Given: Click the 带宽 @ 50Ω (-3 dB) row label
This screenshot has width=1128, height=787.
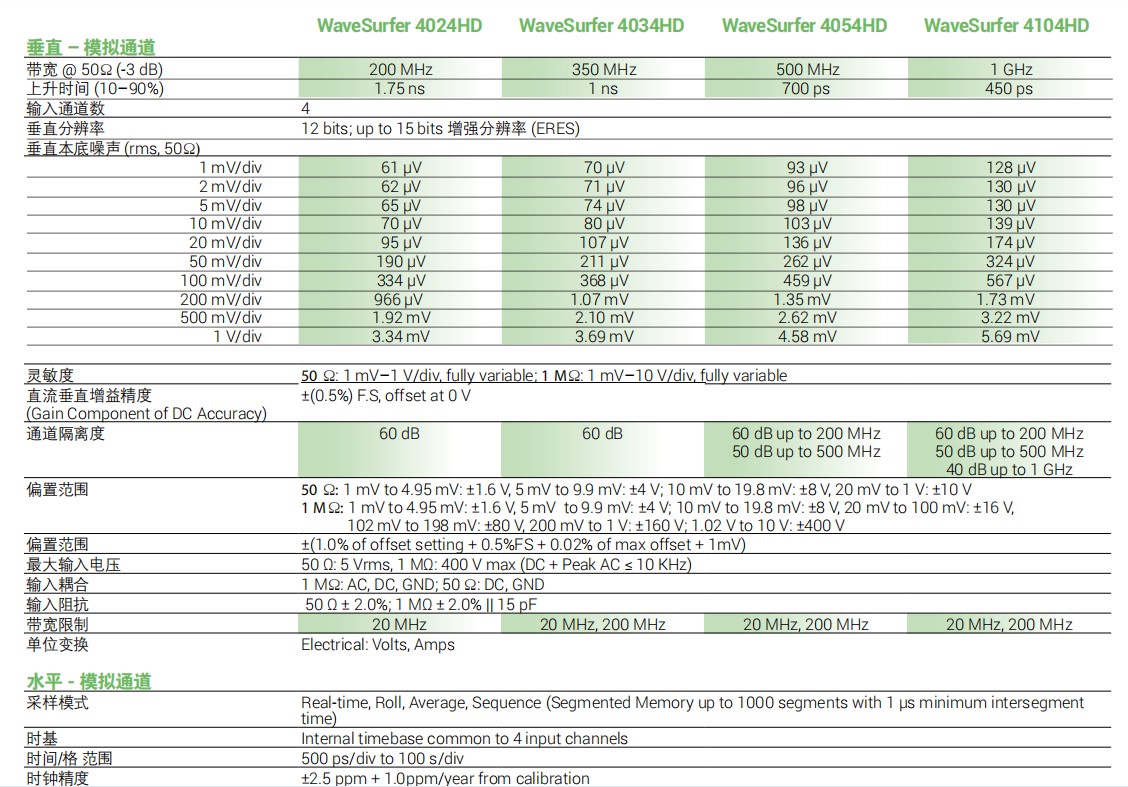Looking at the screenshot, I should click(95, 70).
